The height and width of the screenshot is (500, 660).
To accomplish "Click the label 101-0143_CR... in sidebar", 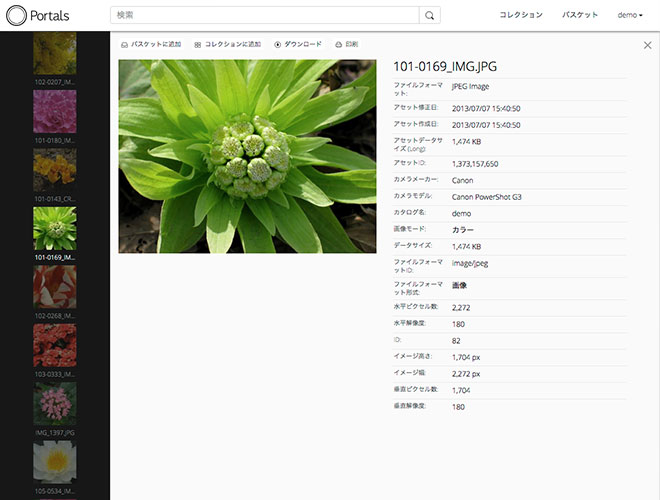I will point(55,199).
